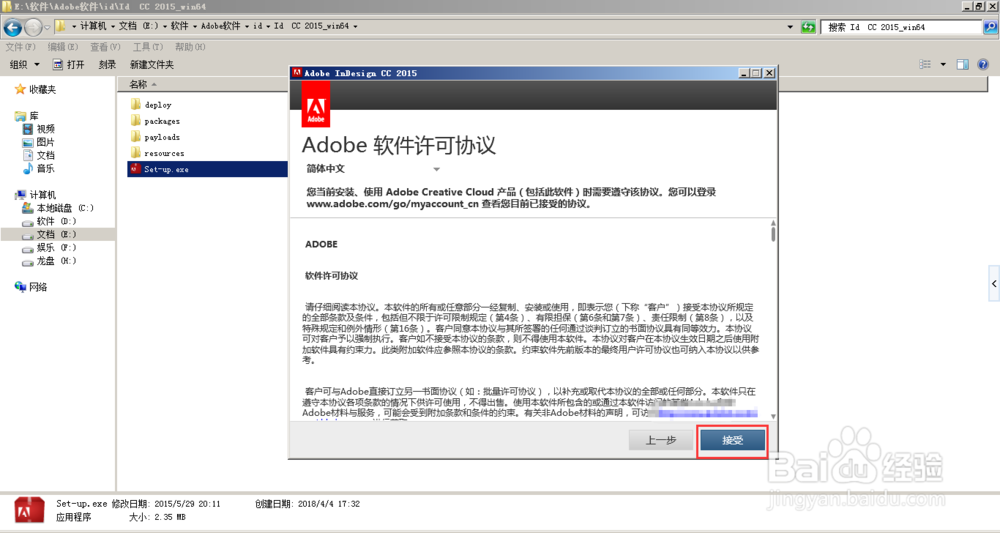The width and height of the screenshot is (1000, 533).
Task: Click the Explorer help icon
Action: (983, 64)
